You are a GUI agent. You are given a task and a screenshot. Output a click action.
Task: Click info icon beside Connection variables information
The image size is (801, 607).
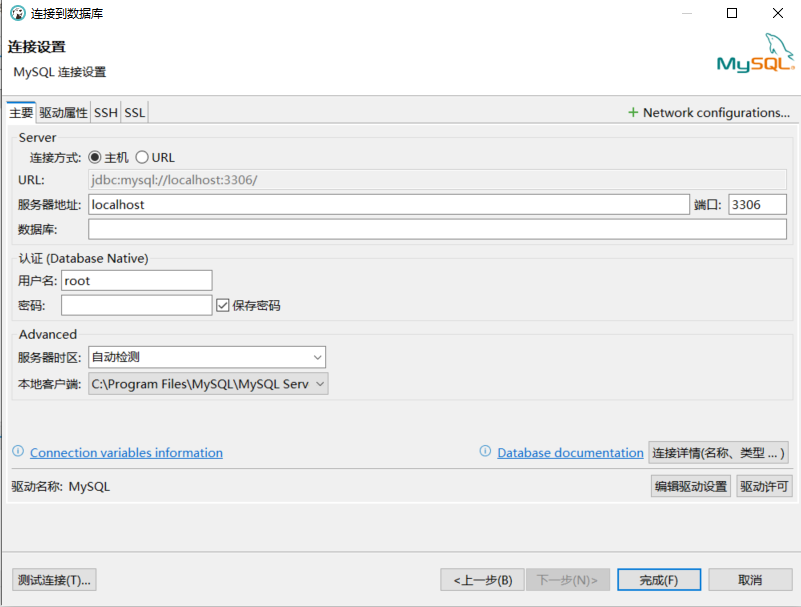17,452
